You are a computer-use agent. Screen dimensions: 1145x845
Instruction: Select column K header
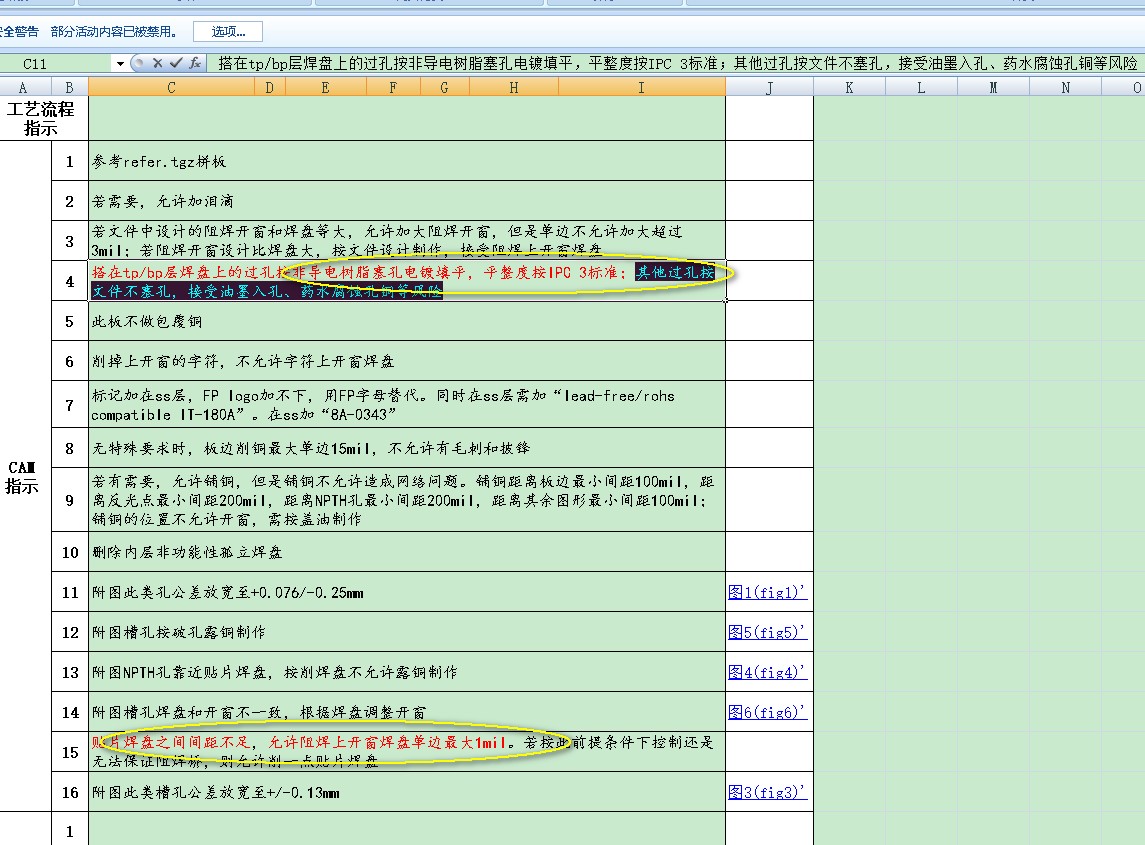coord(849,88)
